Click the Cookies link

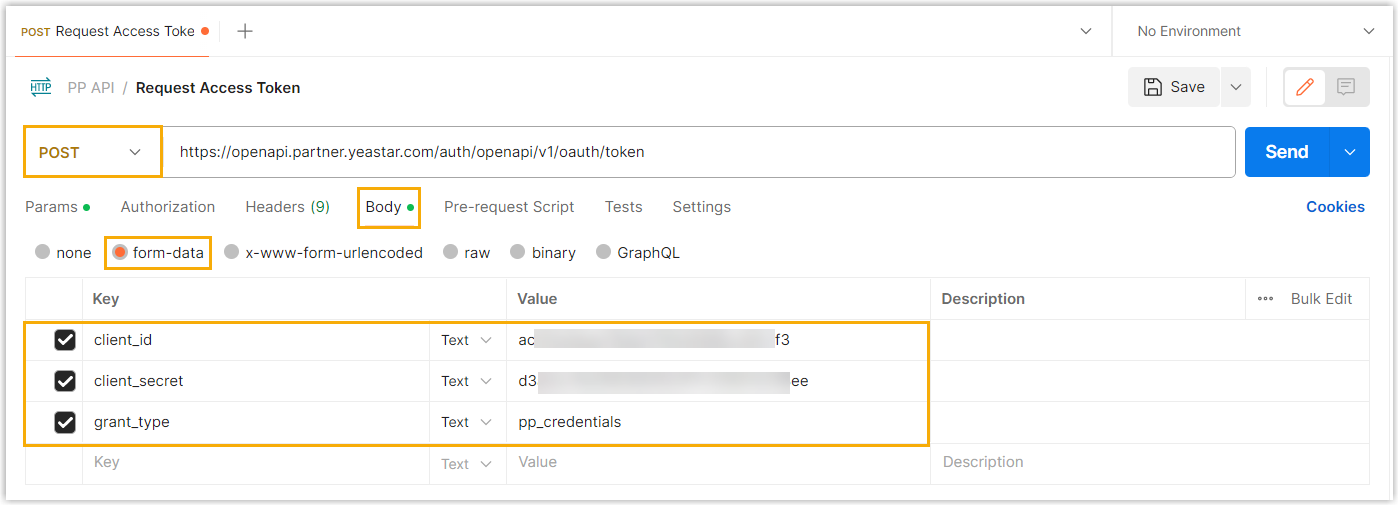[x=1335, y=207]
